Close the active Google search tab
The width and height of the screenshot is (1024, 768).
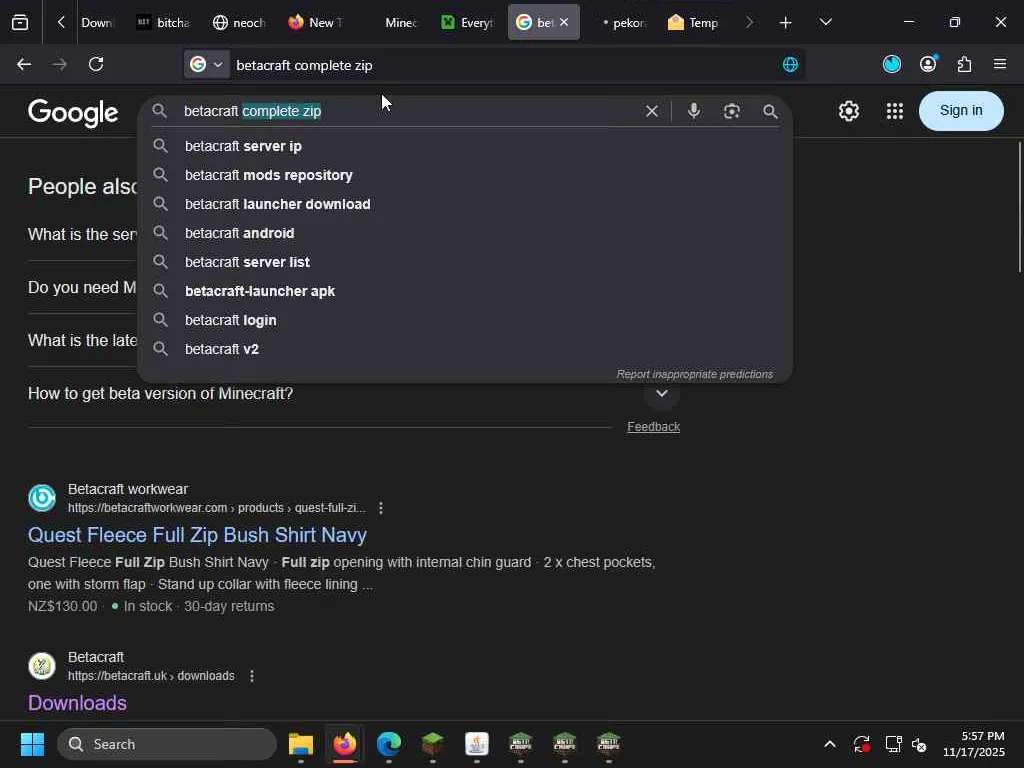[x=564, y=22]
